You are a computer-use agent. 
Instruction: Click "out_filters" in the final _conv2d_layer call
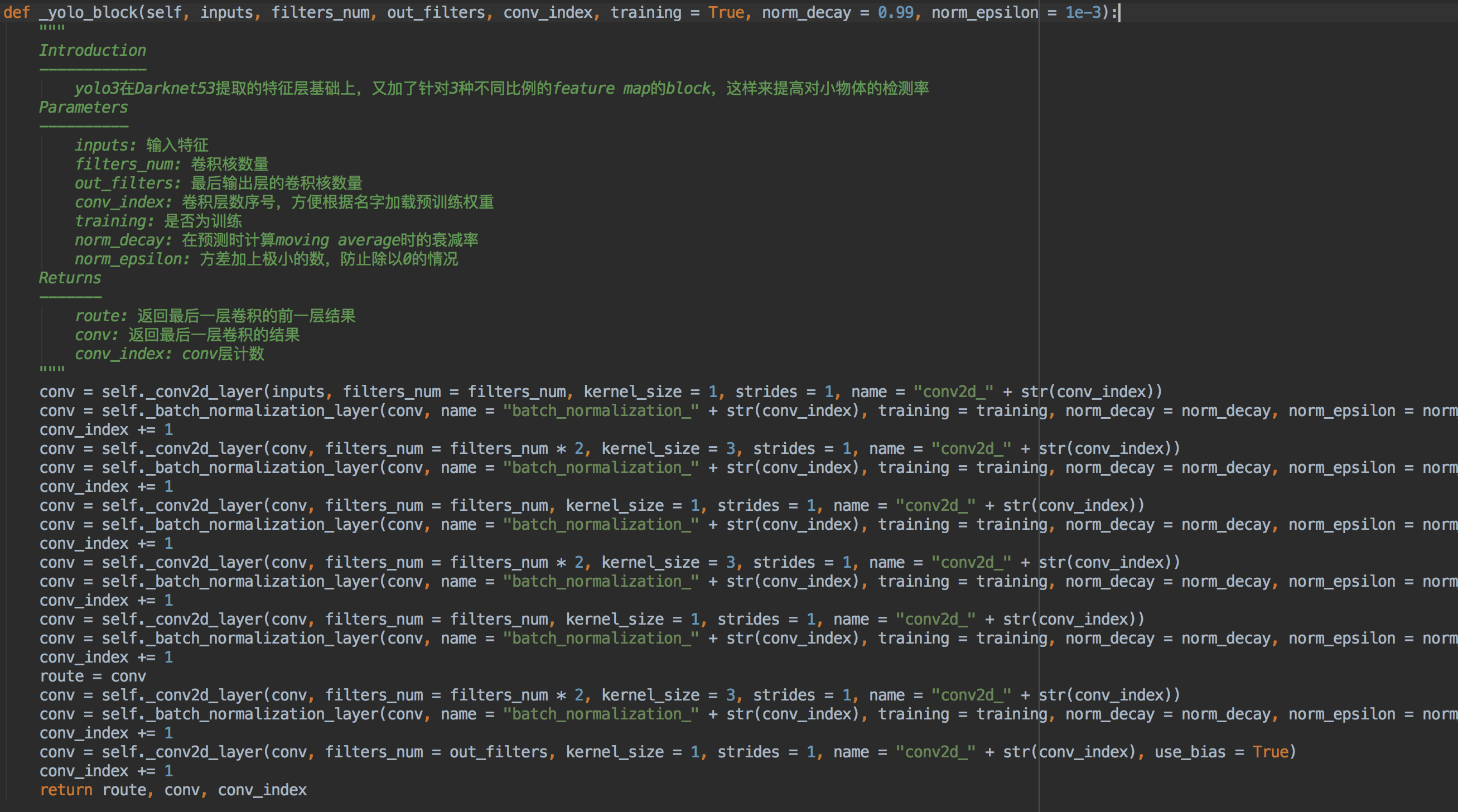point(499,752)
